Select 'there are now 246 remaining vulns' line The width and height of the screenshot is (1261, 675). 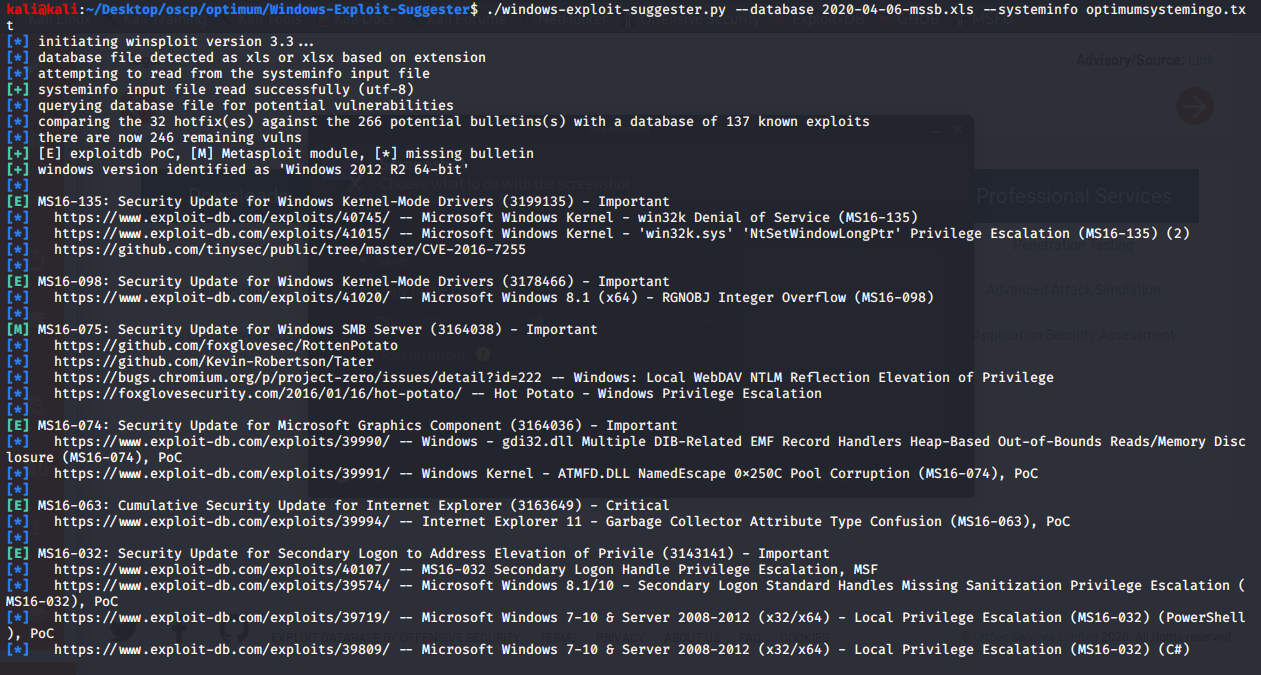[170, 137]
